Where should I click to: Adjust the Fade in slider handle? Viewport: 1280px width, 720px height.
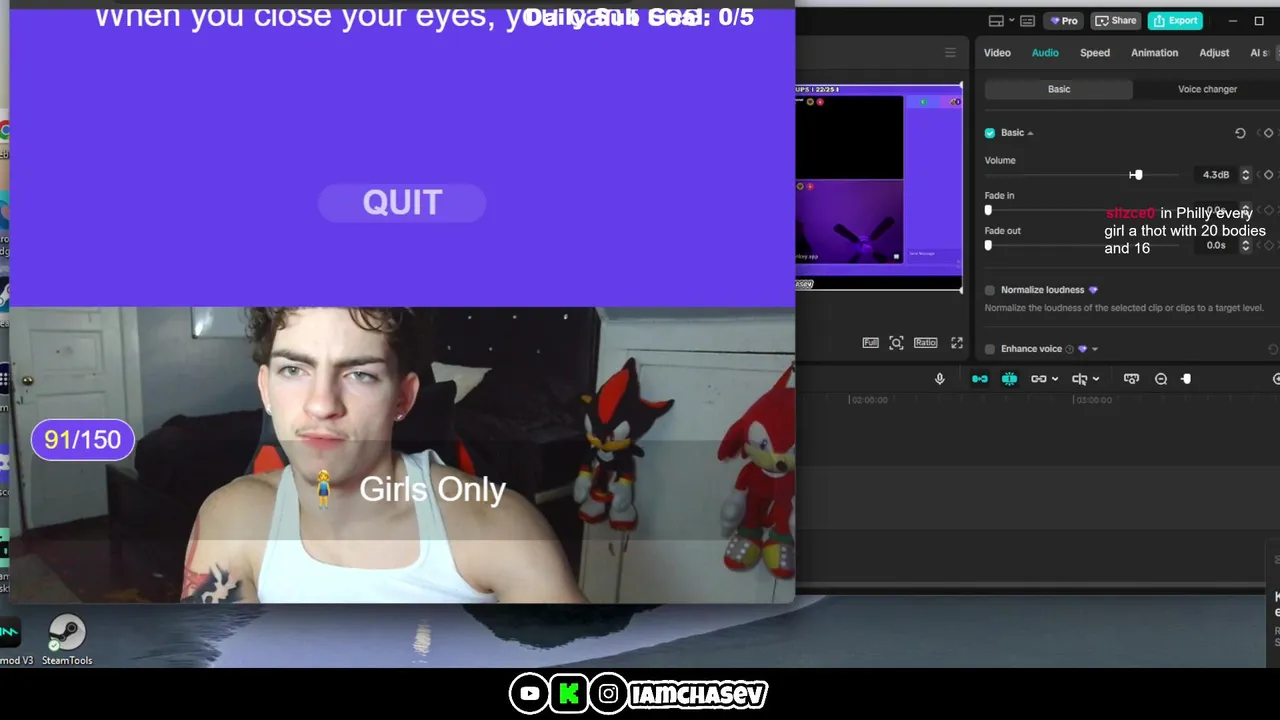click(x=988, y=210)
